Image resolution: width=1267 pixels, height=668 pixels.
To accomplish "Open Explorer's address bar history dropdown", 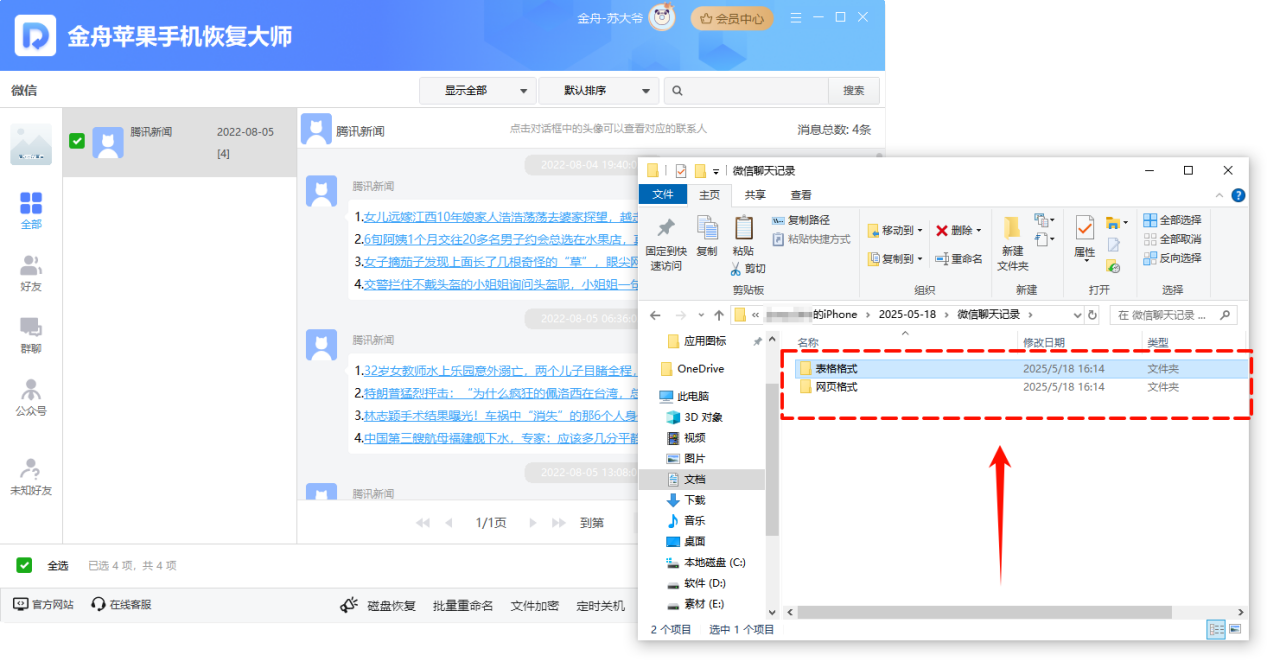I will [x=1076, y=314].
